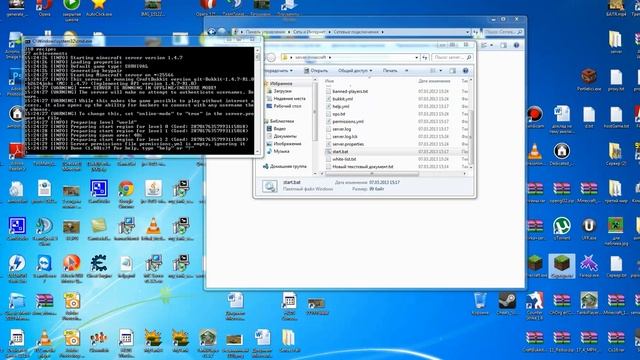Click Открыть button in Explorer toolbar
This screenshot has height=360, width=640.
(316, 71)
